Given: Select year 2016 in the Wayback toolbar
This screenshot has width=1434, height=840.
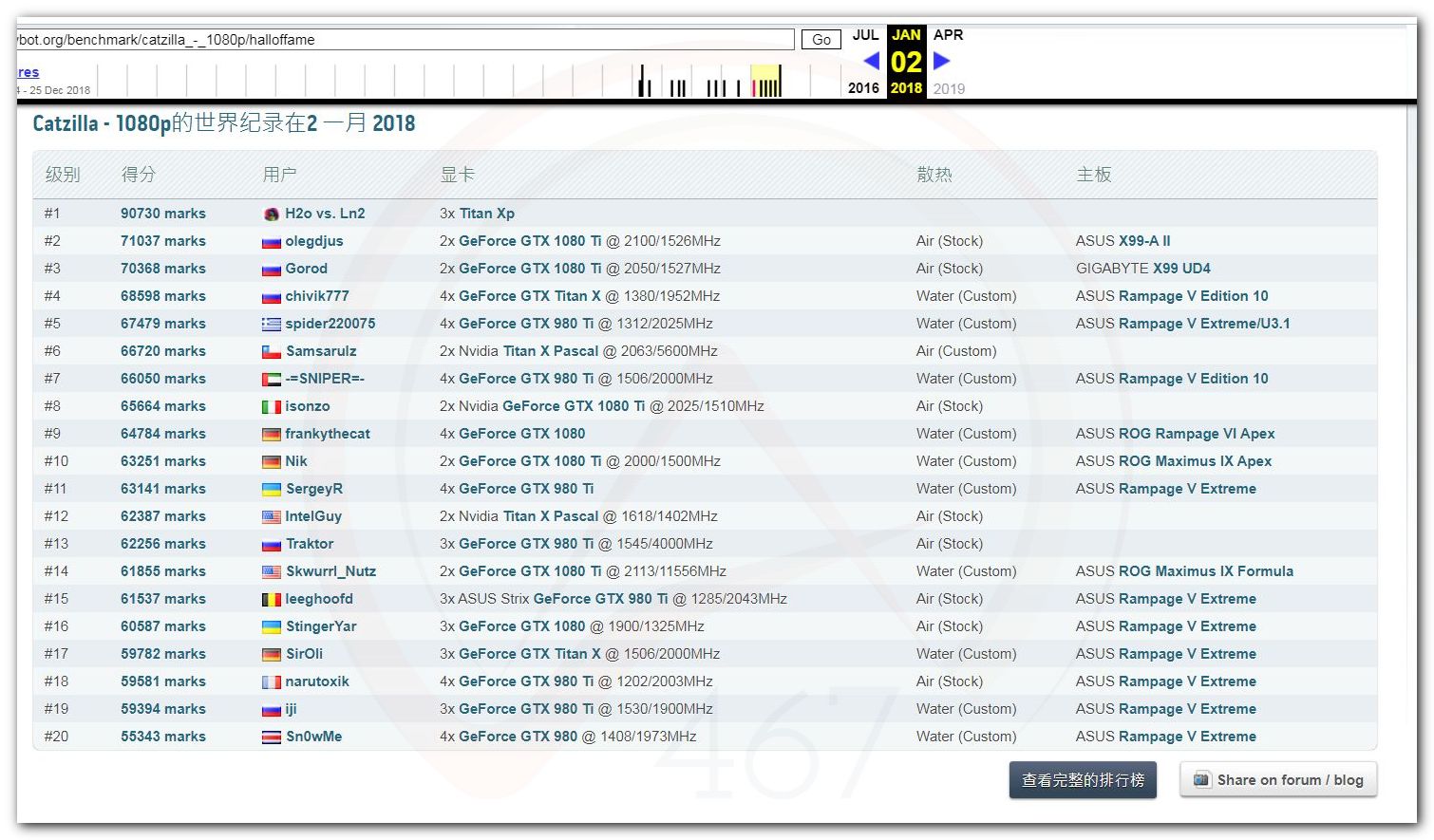Looking at the screenshot, I should click(863, 88).
